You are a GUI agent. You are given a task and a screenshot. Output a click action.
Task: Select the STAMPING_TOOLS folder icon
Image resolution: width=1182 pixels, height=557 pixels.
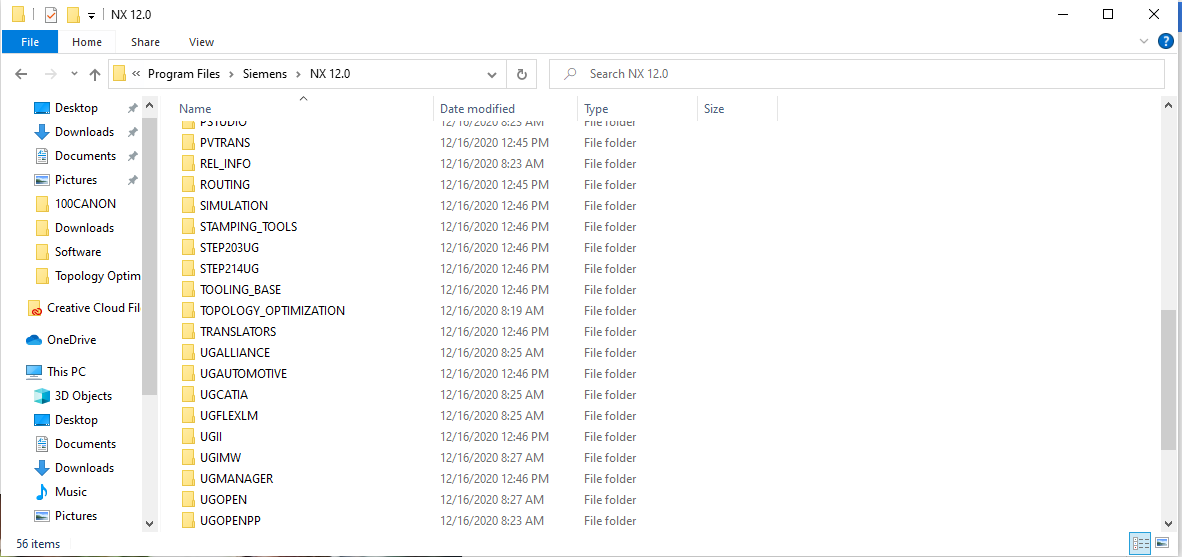[188, 227]
